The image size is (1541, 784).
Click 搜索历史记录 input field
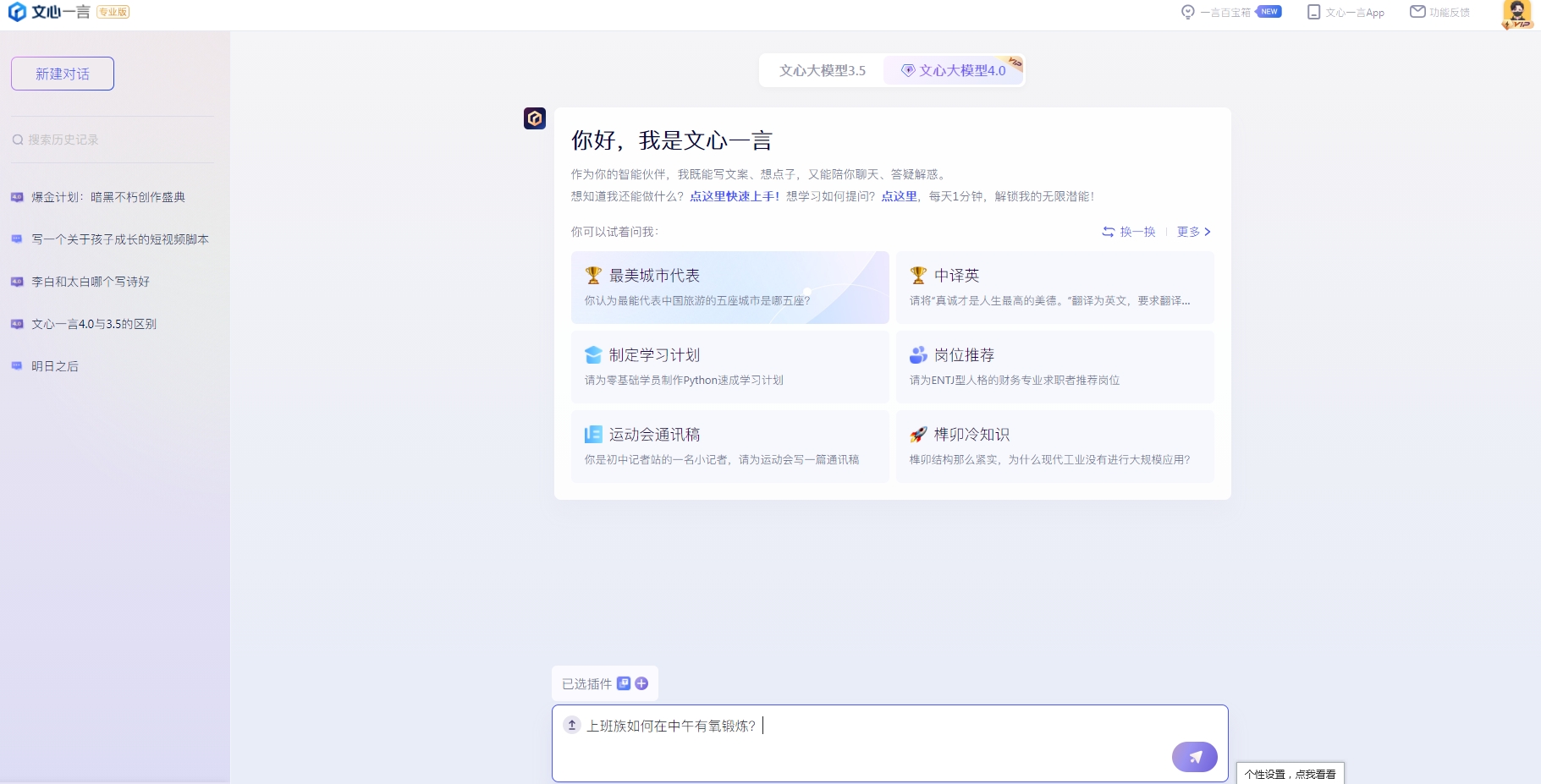click(112, 140)
